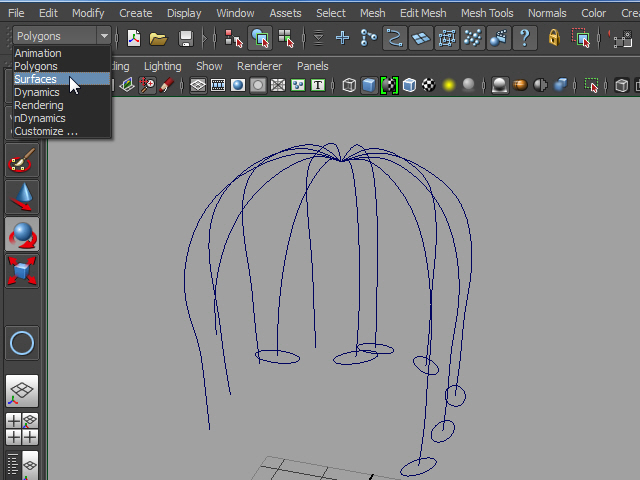Collapse handle before high quality rendering icon

pyautogui.click(x=484, y=85)
